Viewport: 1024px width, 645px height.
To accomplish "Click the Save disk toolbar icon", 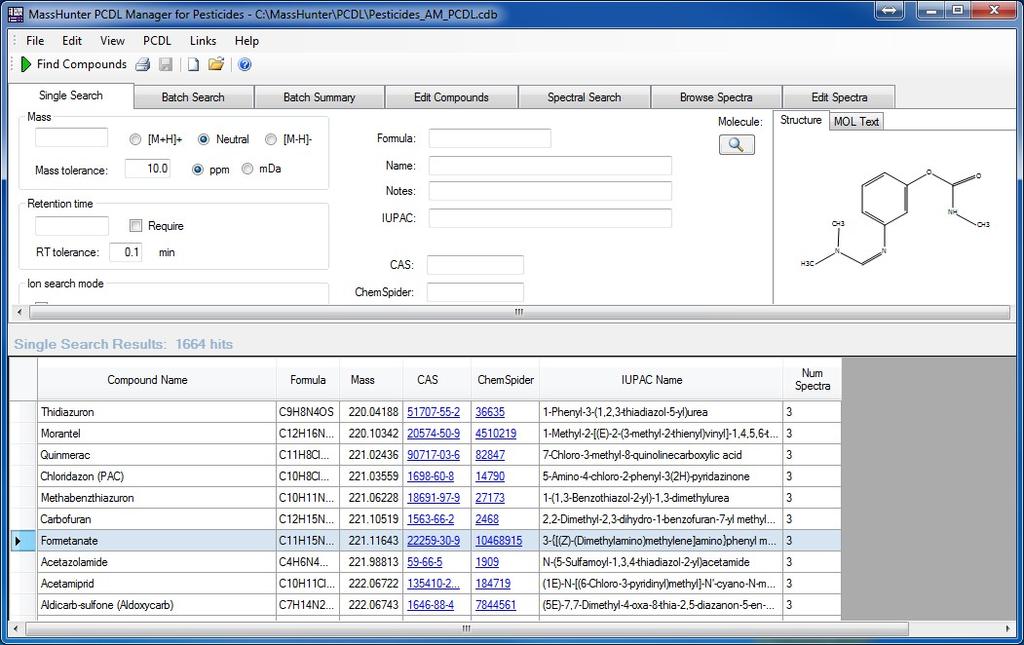I will point(166,64).
